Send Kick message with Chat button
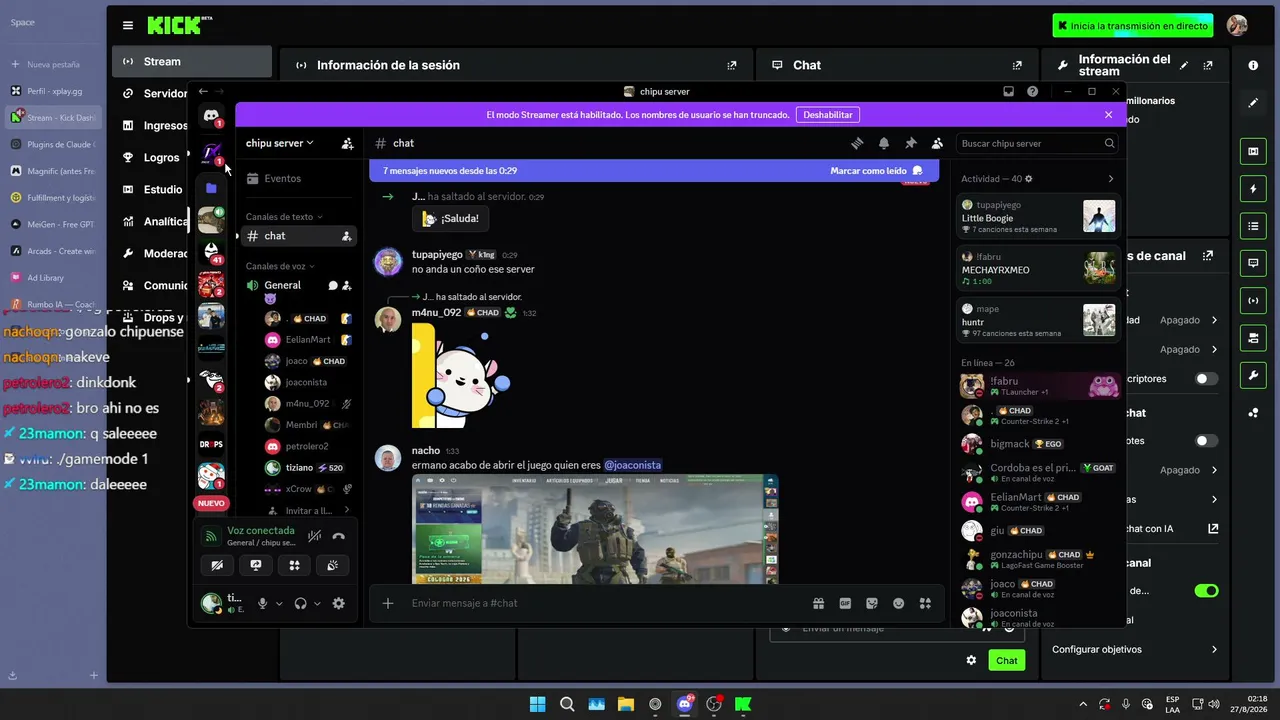 coord(1007,660)
